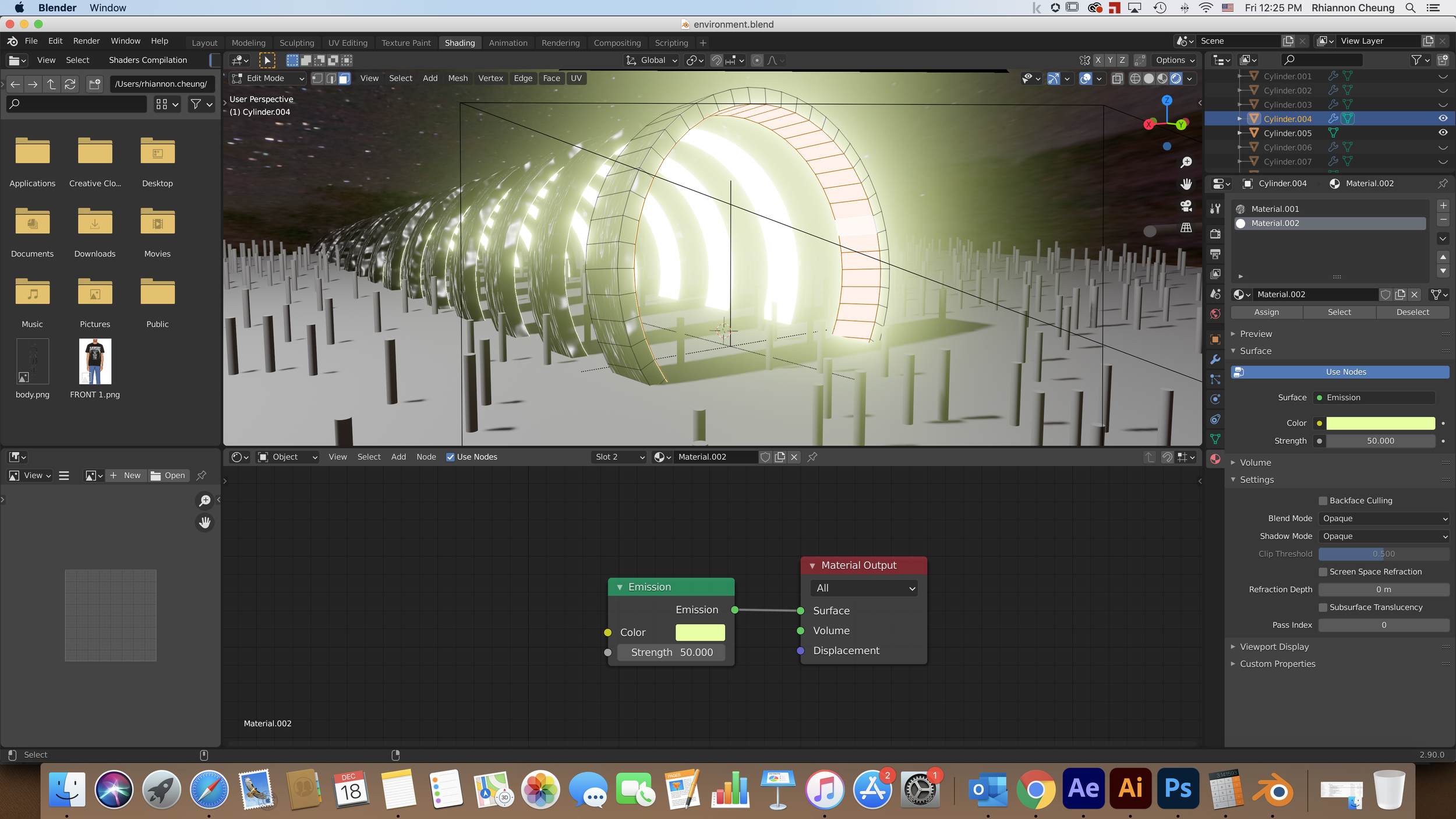Click the pan hand icon in viewport
This screenshot has height=819, width=1456.
coord(1186,184)
